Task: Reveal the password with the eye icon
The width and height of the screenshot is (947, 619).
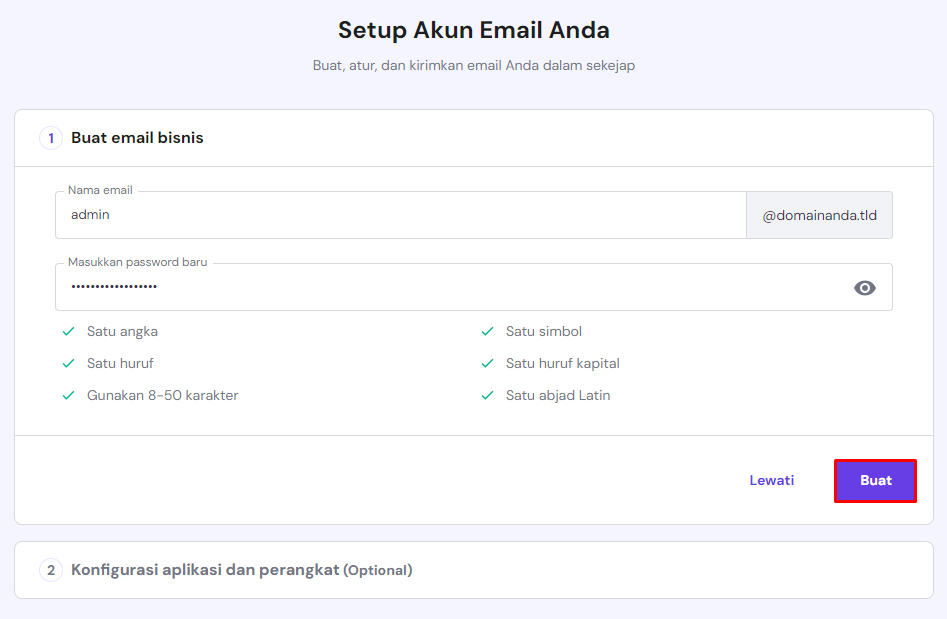Action: pos(864,287)
